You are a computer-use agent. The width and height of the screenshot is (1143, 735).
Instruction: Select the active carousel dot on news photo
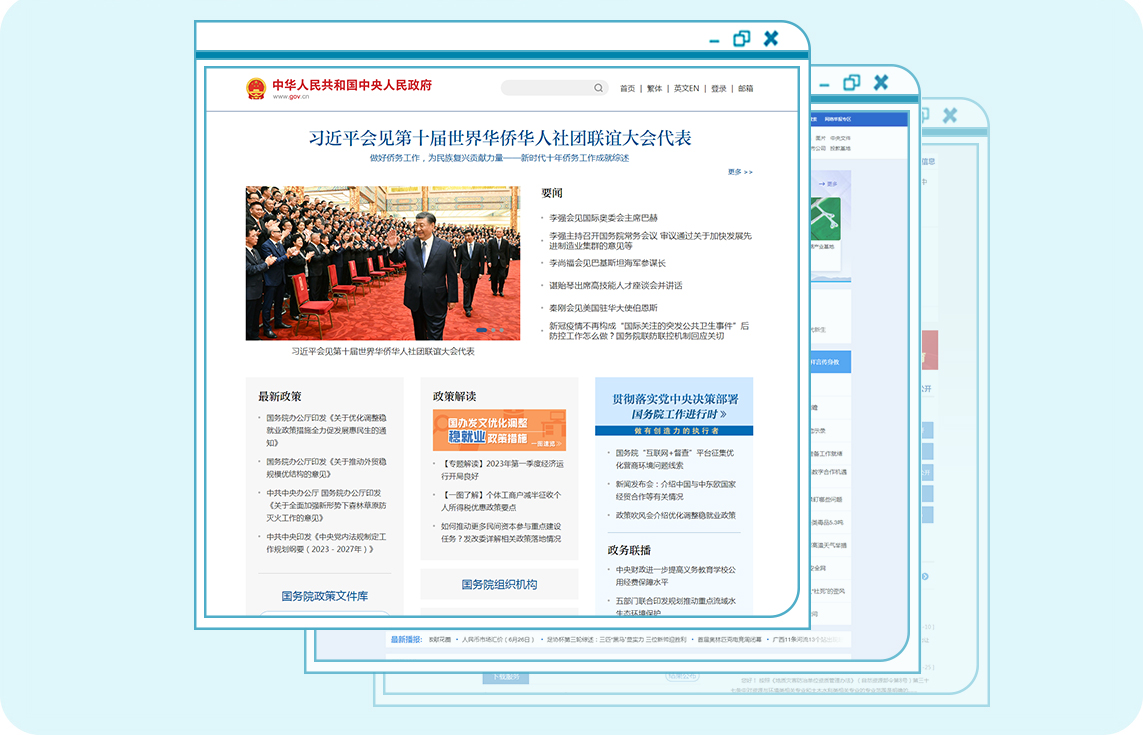(482, 330)
